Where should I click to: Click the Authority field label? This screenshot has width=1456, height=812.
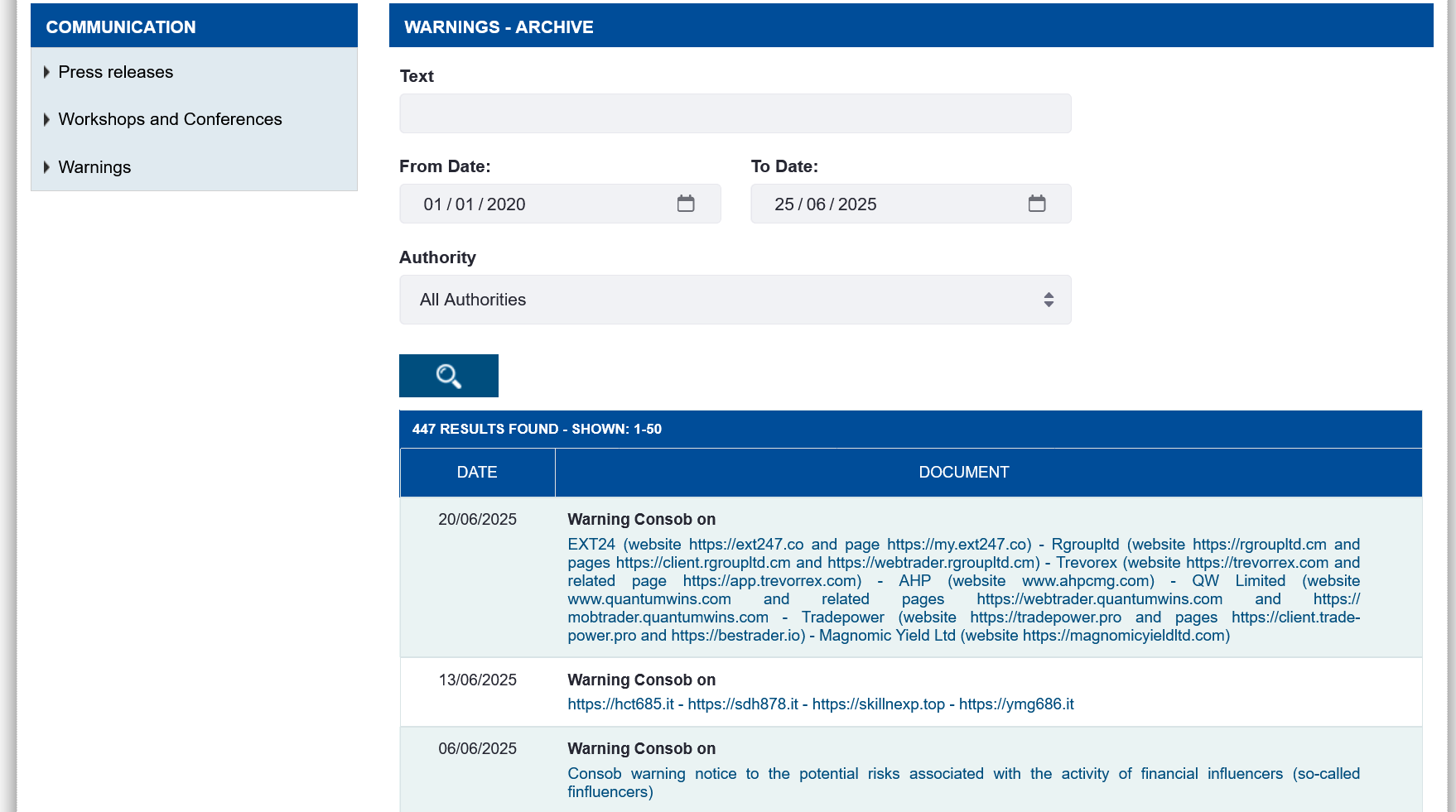(437, 257)
